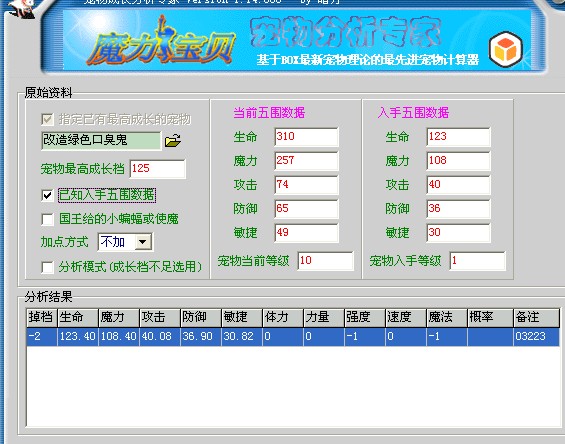Enable 分析模式(成长档不足选用) checkbox

click(47, 267)
